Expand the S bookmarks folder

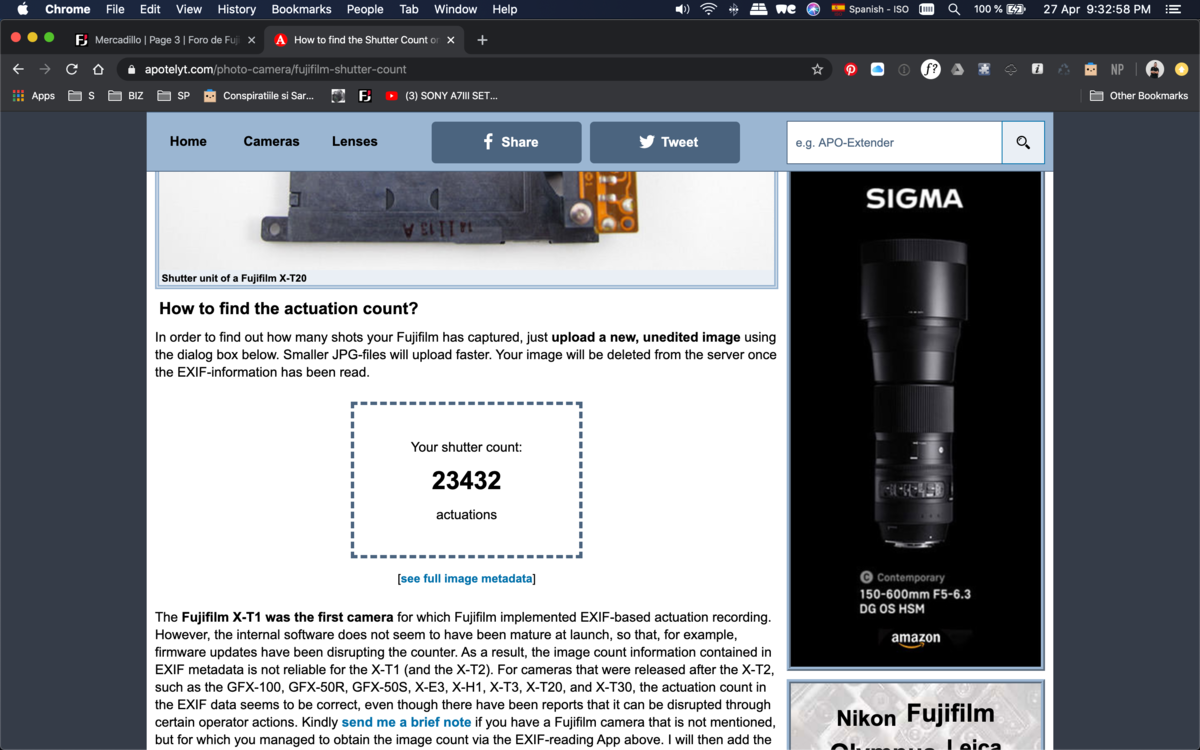[81, 96]
